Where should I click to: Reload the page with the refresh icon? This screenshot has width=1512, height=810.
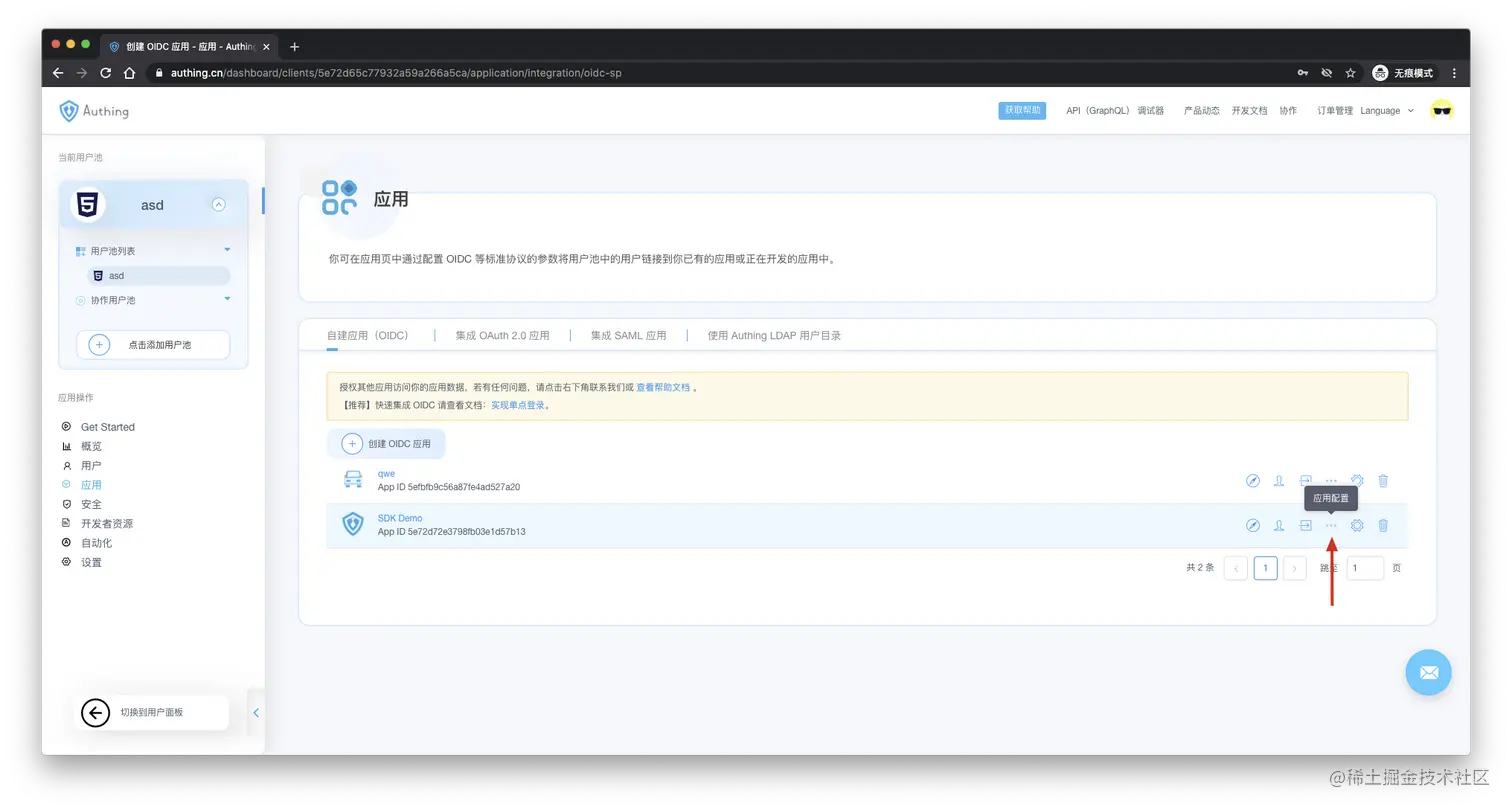coord(105,73)
